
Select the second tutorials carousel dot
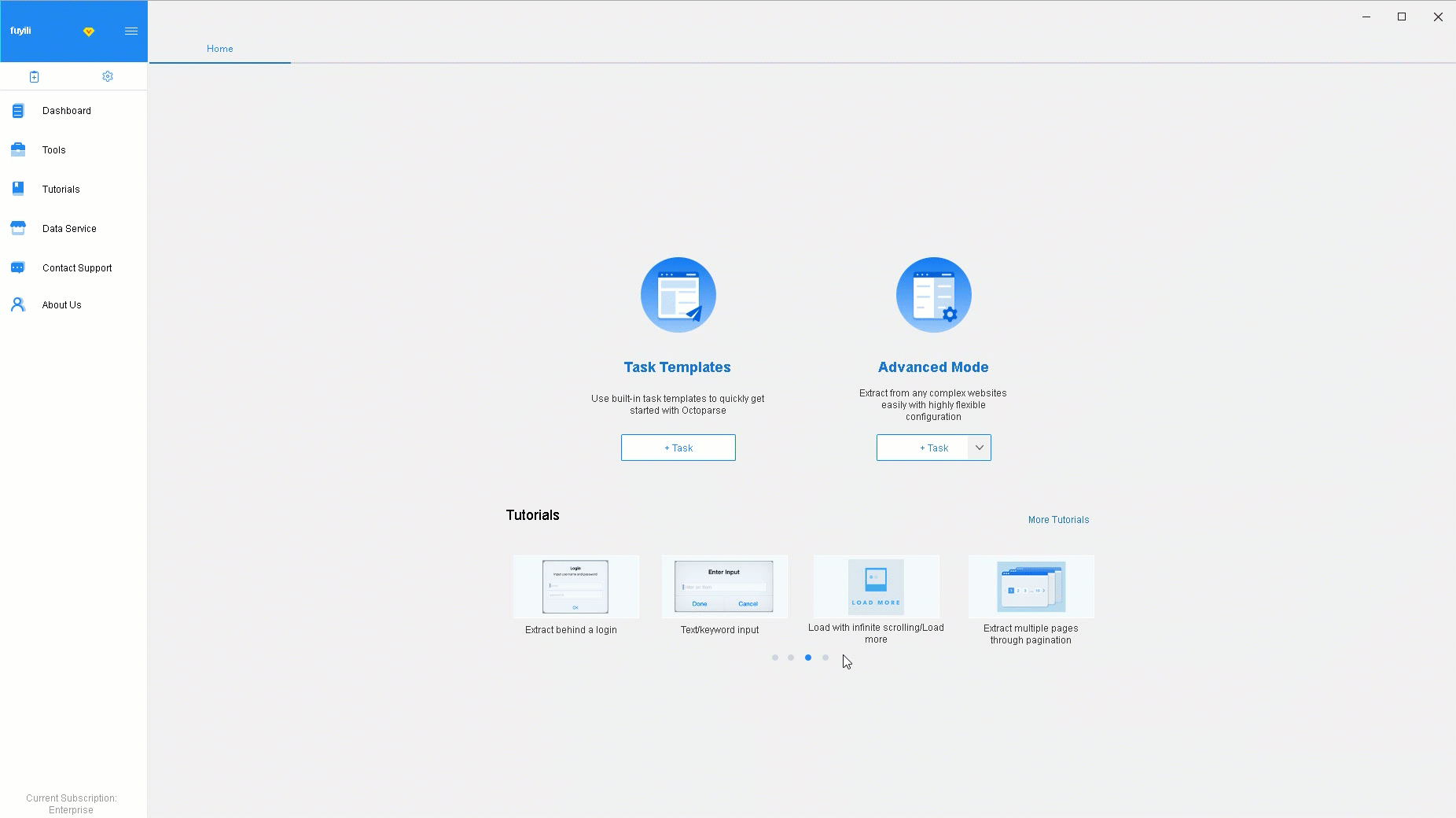pos(791,658)
